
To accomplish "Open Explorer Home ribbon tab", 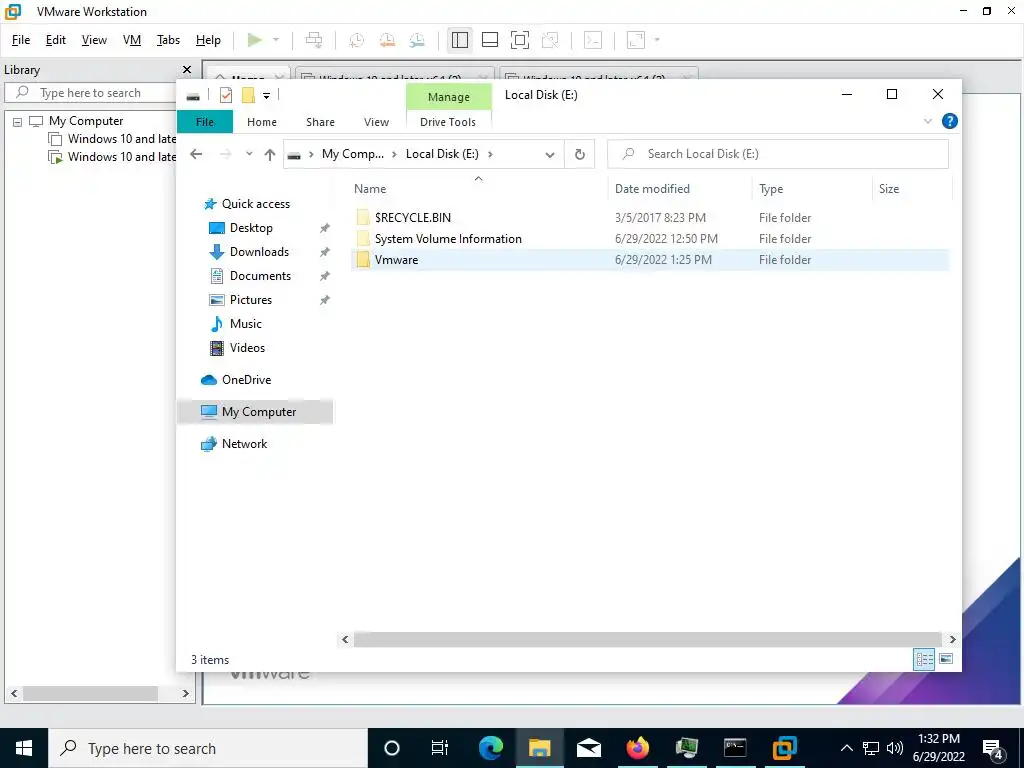I will point(262,122).
